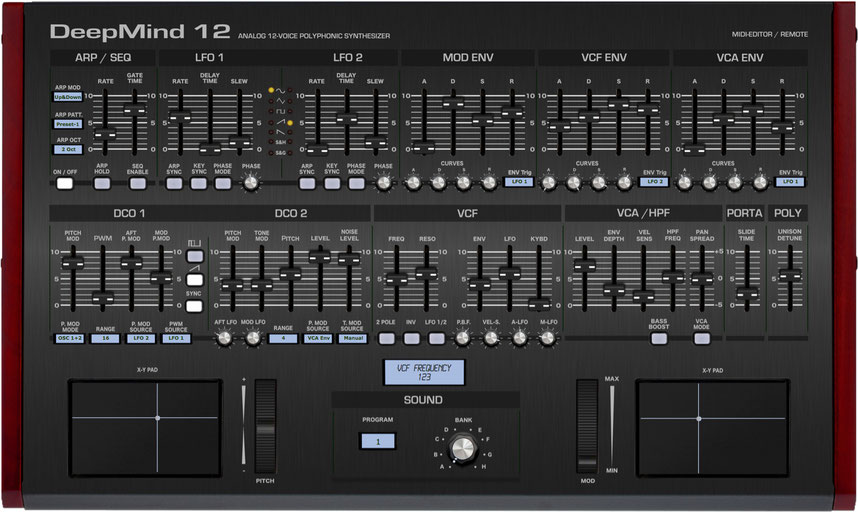The height and width of the screenshot is (512, 858).
Task: Click the VCF P.B.F. knob
Action: click(x=462, y=339)
